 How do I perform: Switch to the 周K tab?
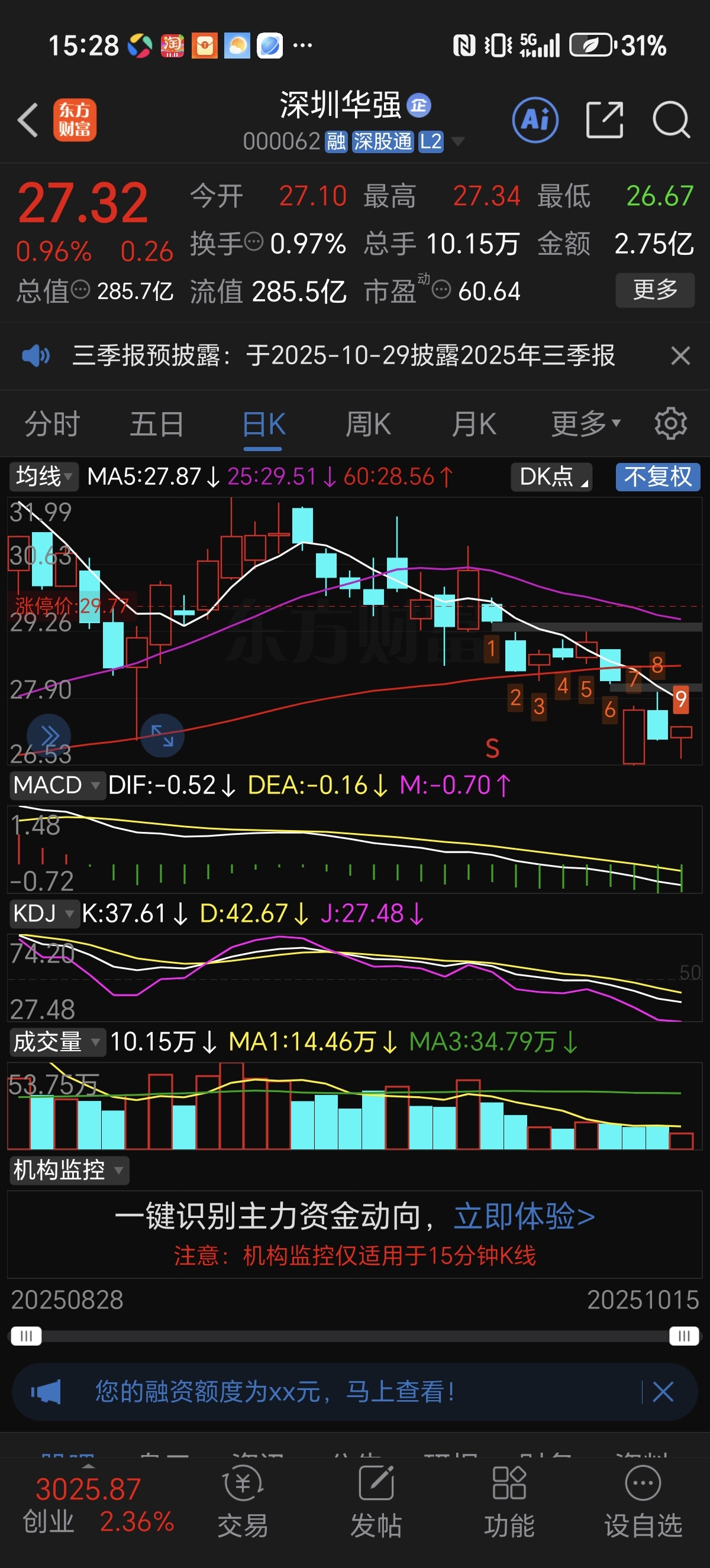click(x=369, y=424)
